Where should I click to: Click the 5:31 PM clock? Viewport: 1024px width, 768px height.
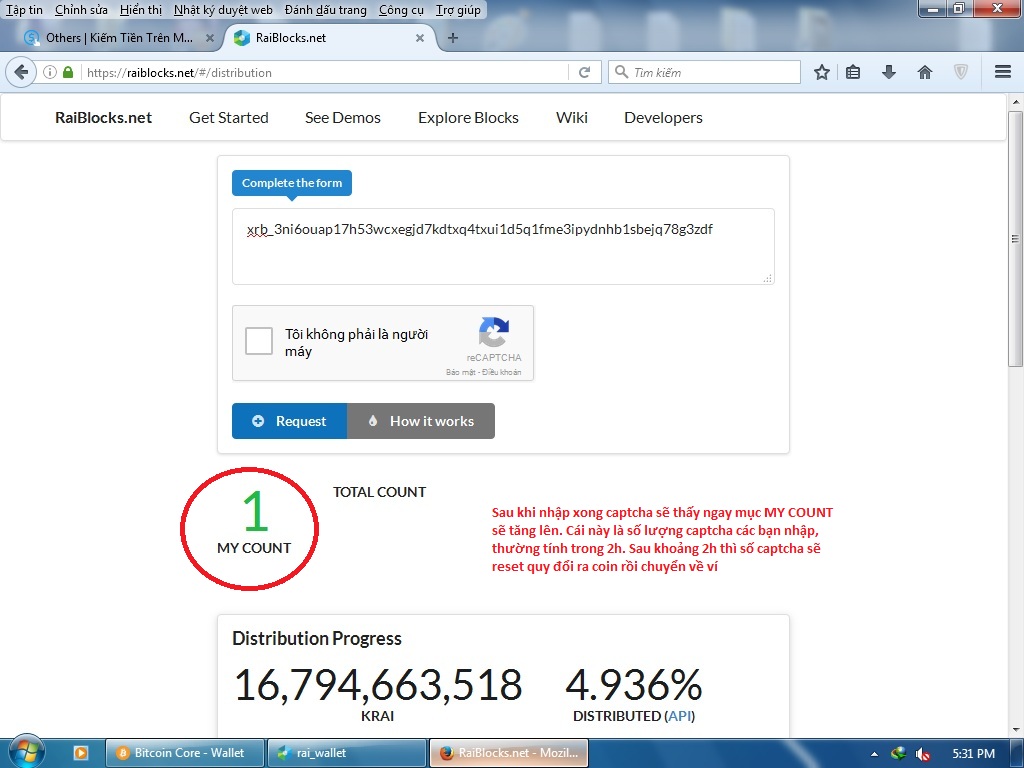click(973, 754)
